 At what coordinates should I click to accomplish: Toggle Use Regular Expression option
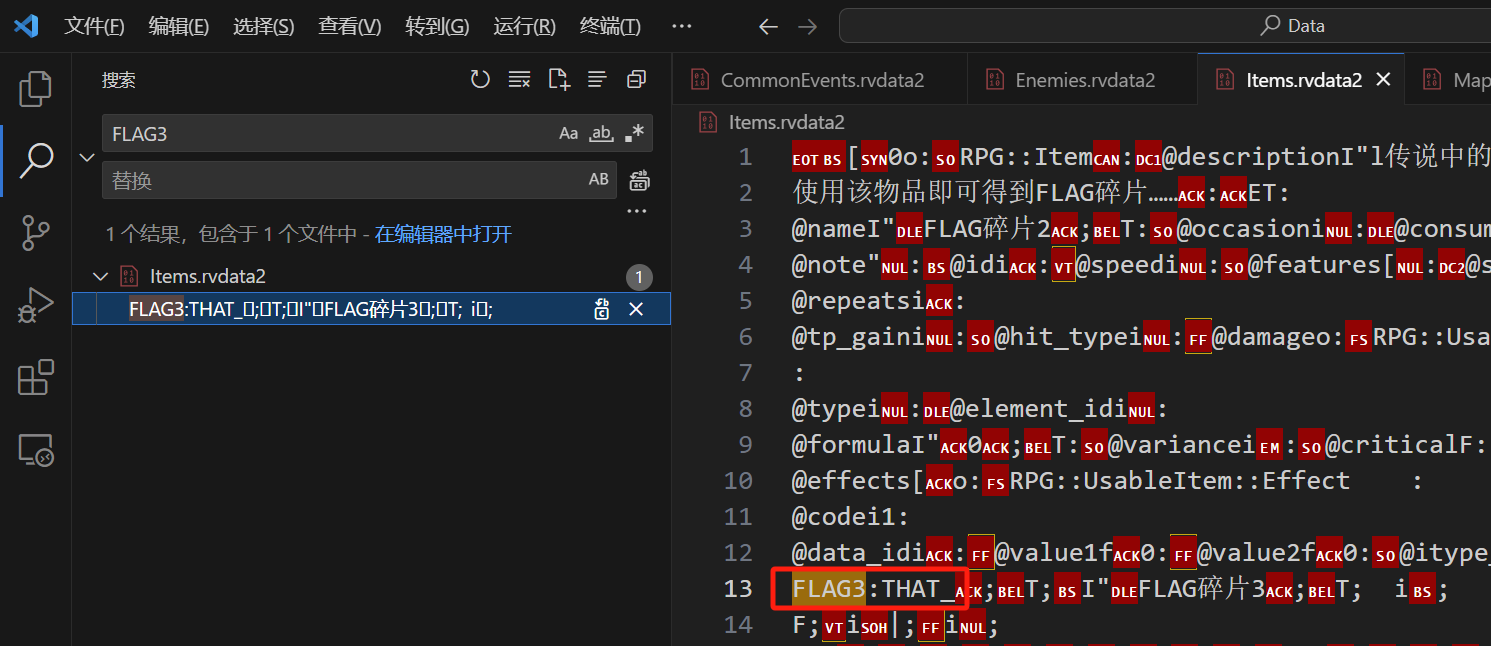pos(634,133)
